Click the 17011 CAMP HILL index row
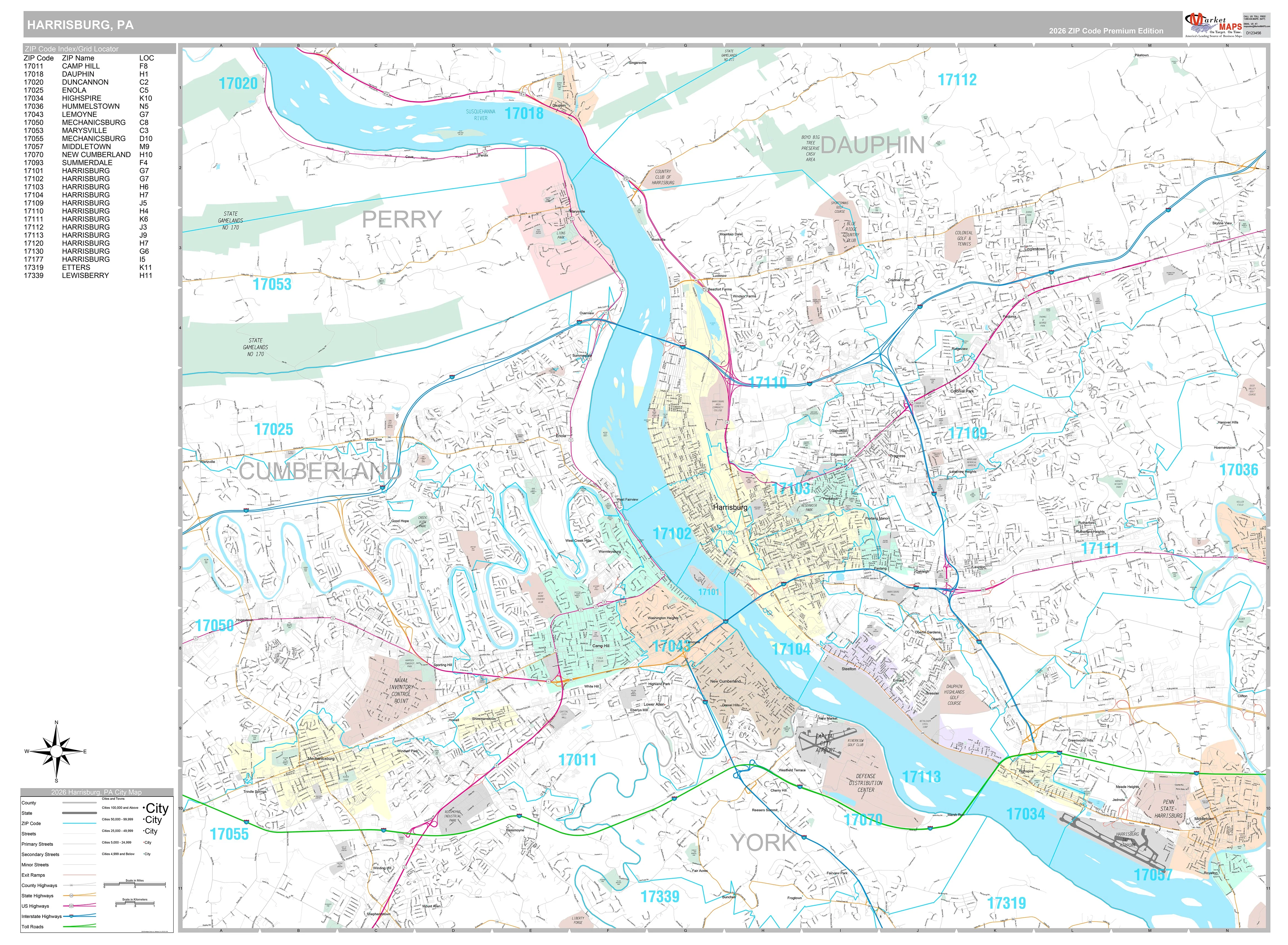1288x945 pixels. pos(89,66)
